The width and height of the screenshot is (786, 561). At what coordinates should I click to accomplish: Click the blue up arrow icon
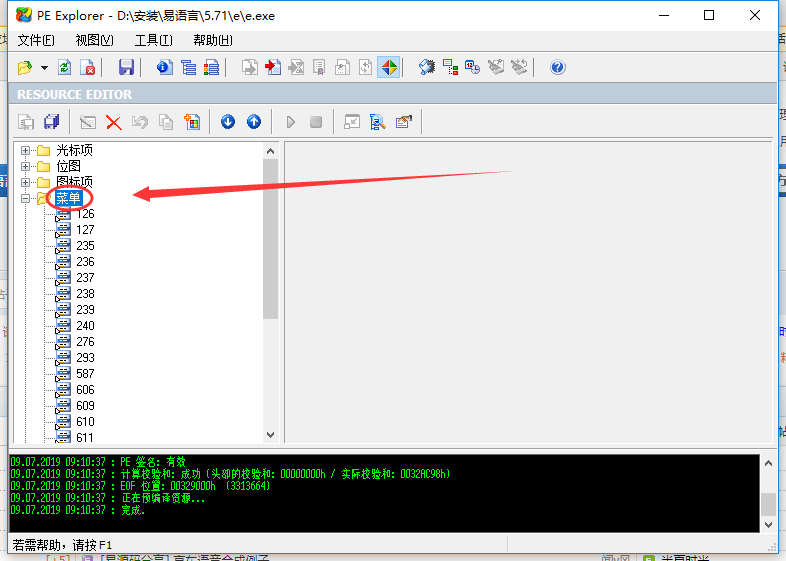tap(254, 122)
